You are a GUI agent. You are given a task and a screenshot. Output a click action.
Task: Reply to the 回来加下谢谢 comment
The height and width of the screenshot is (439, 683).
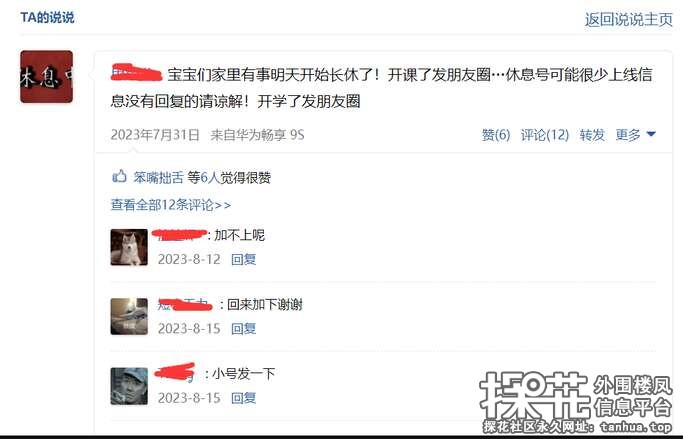243,328
